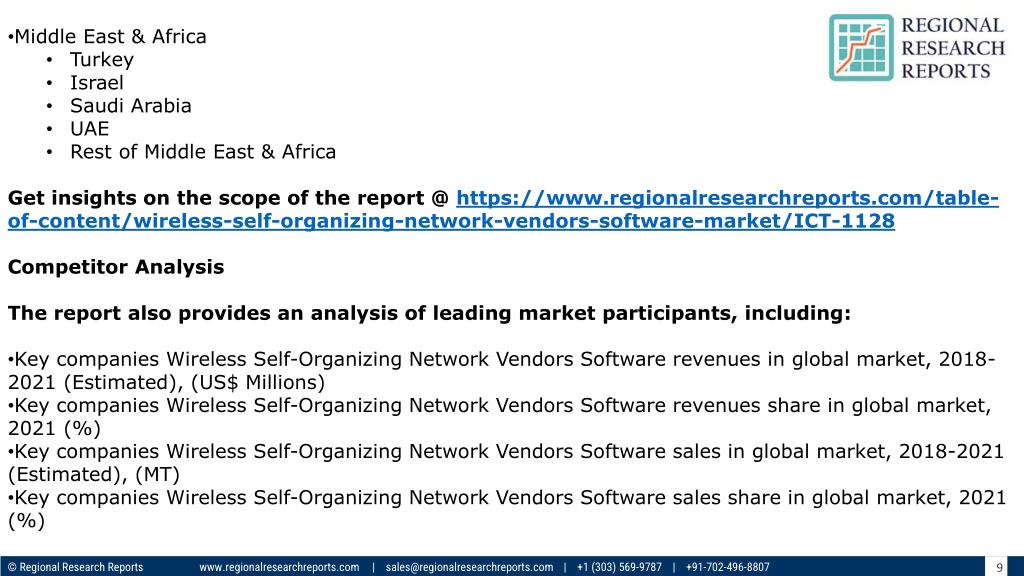
Task: Click the Middle East & Africa heading
Action: 108,37
